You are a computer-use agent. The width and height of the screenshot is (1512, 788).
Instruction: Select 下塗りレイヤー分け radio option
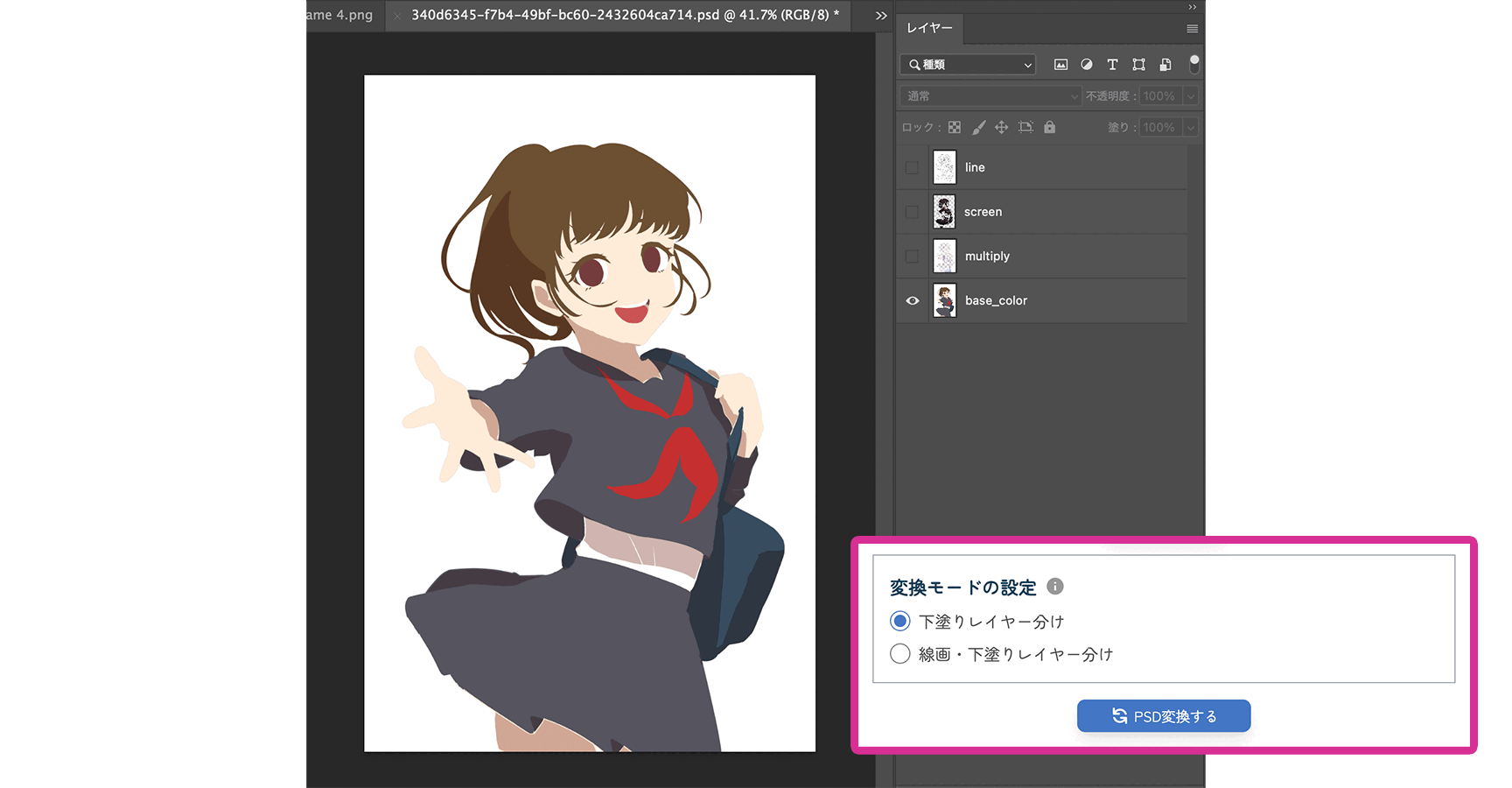point(900,622)
